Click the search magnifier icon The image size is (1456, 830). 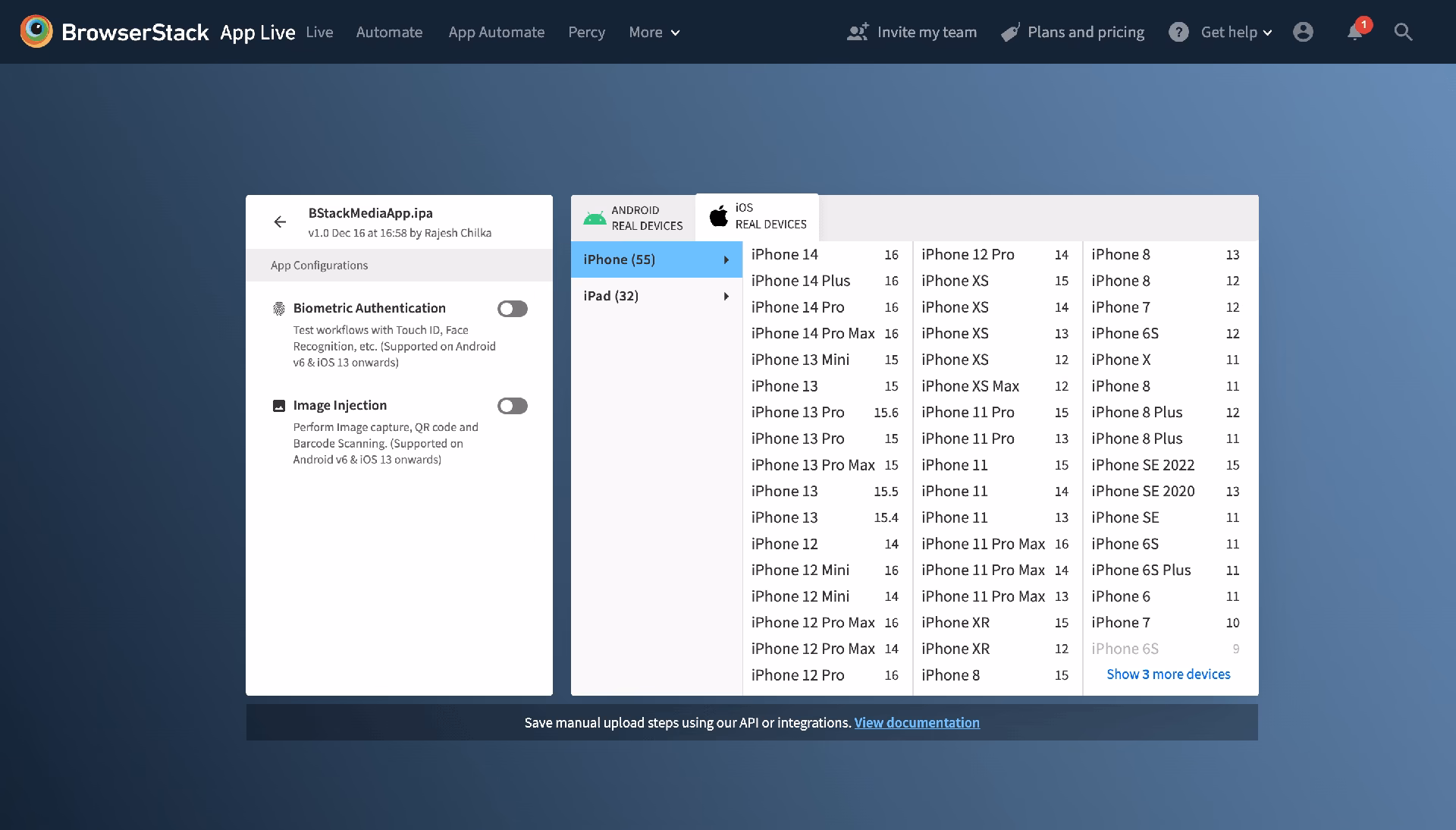pos(1403,32)
